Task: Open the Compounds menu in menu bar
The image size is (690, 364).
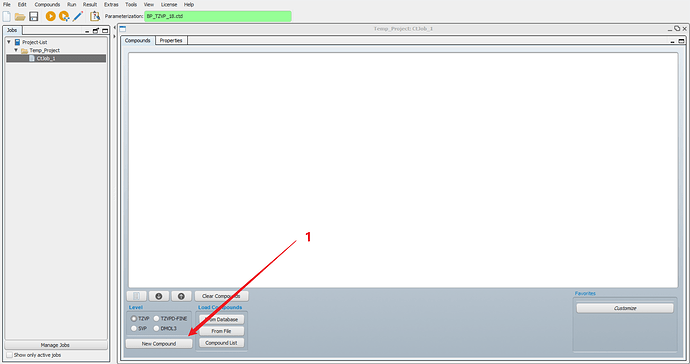Action: pyautogui.click(x=47, y=4)
